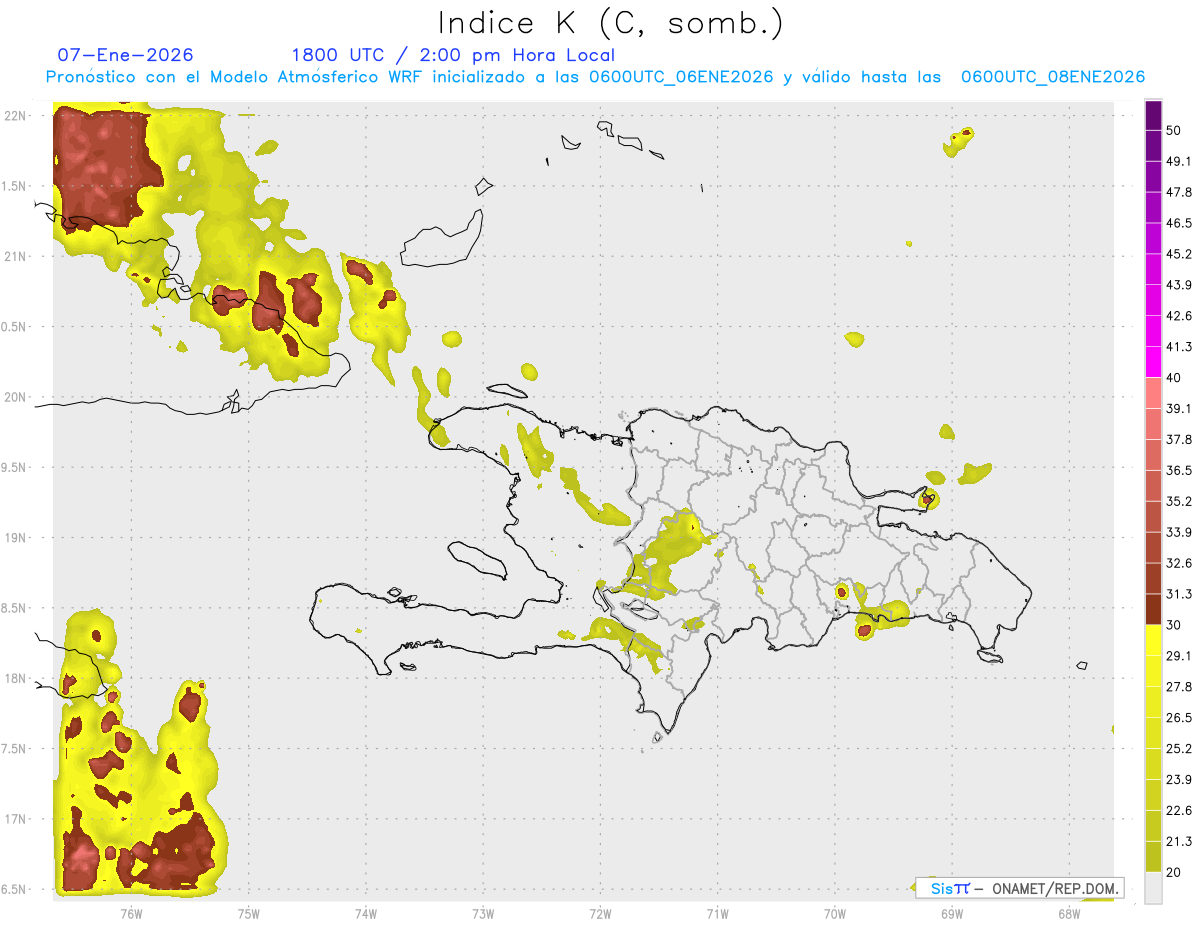Screen dimensions: 1200x927
Task: Click the dark purple swatch atop the colorbar
Action: point(1153,116)
